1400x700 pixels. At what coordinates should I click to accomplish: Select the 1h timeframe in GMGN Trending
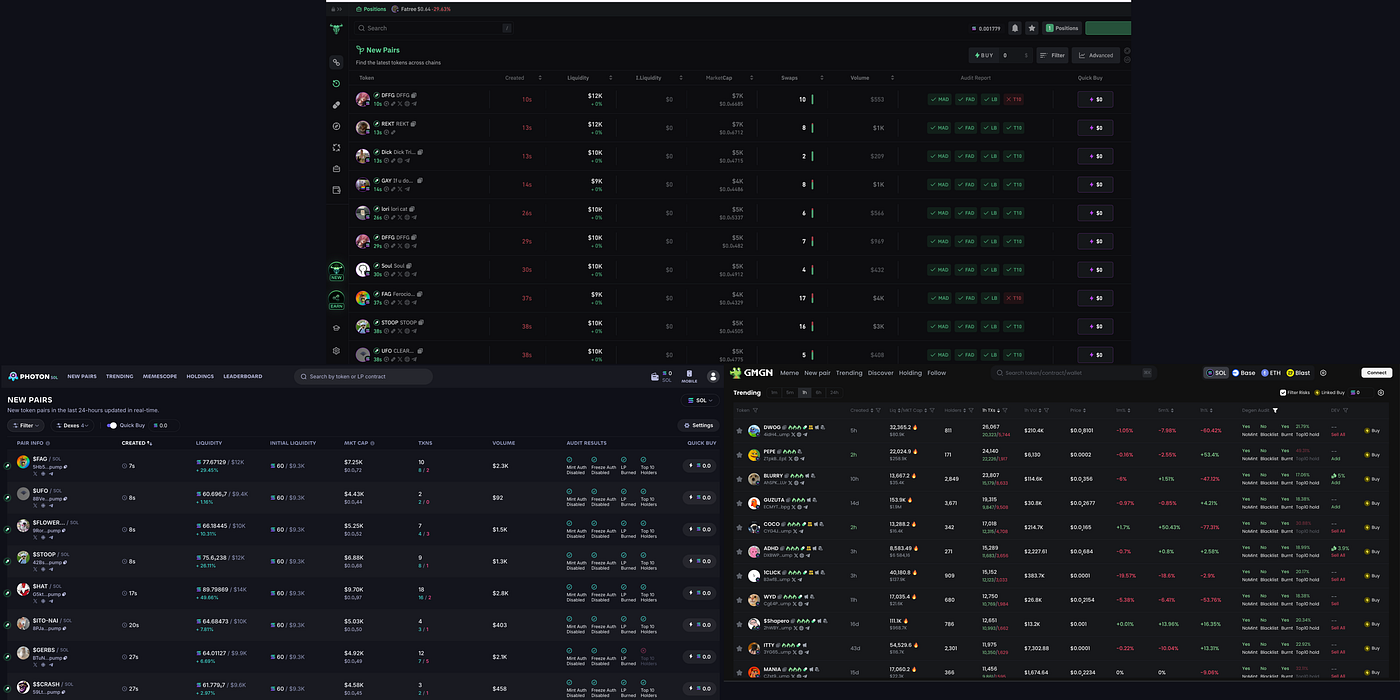pyautogui.click(x=805, y=393)
